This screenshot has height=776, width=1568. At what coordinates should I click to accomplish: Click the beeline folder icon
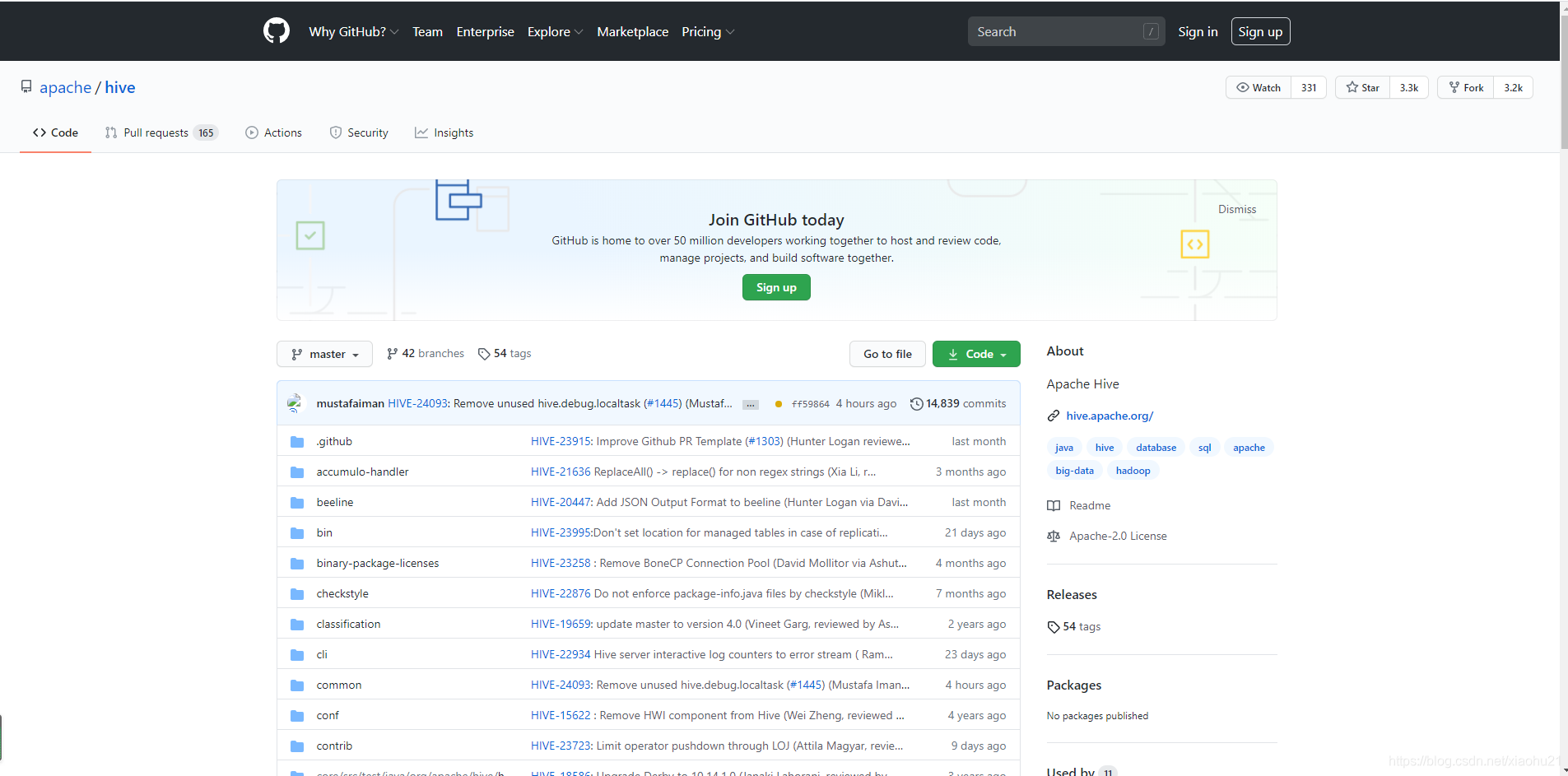point(297,503)
